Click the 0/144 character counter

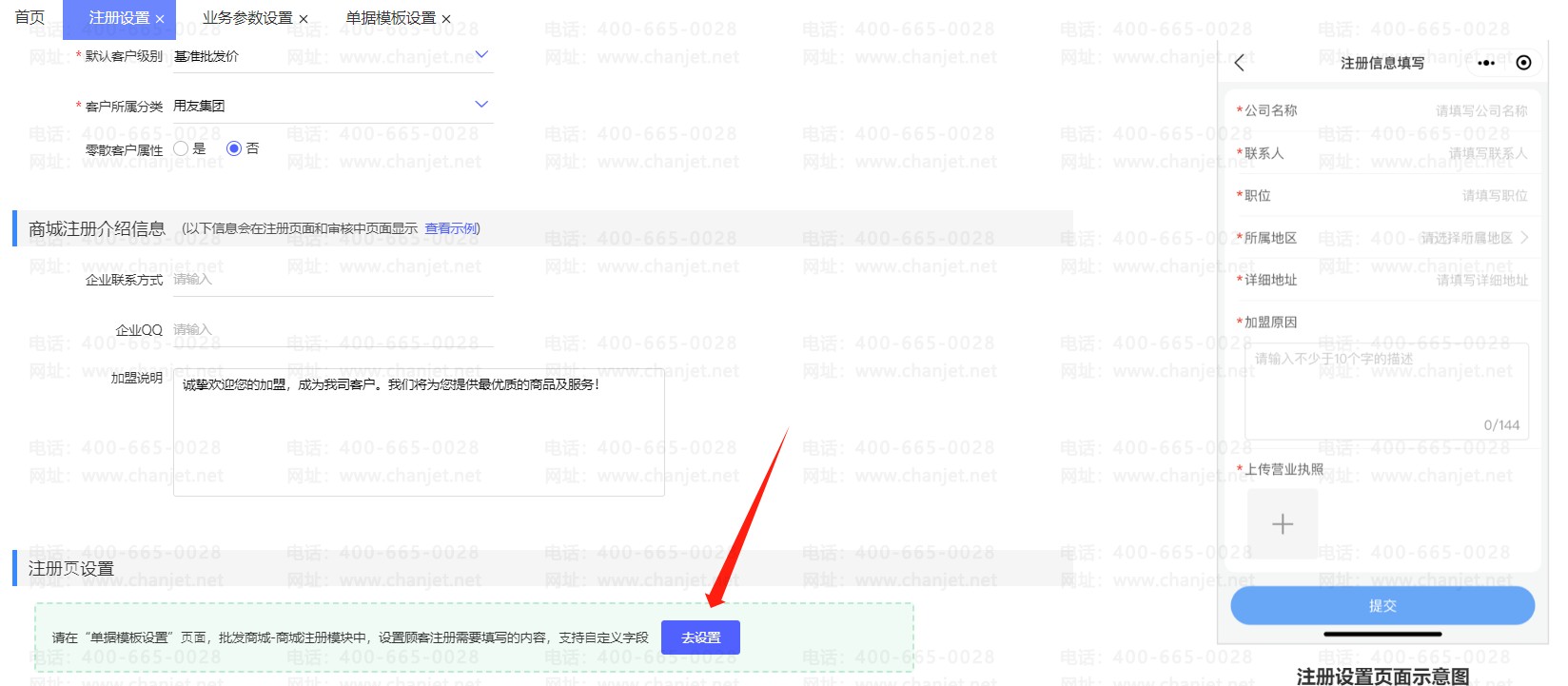click(1501, 425)
